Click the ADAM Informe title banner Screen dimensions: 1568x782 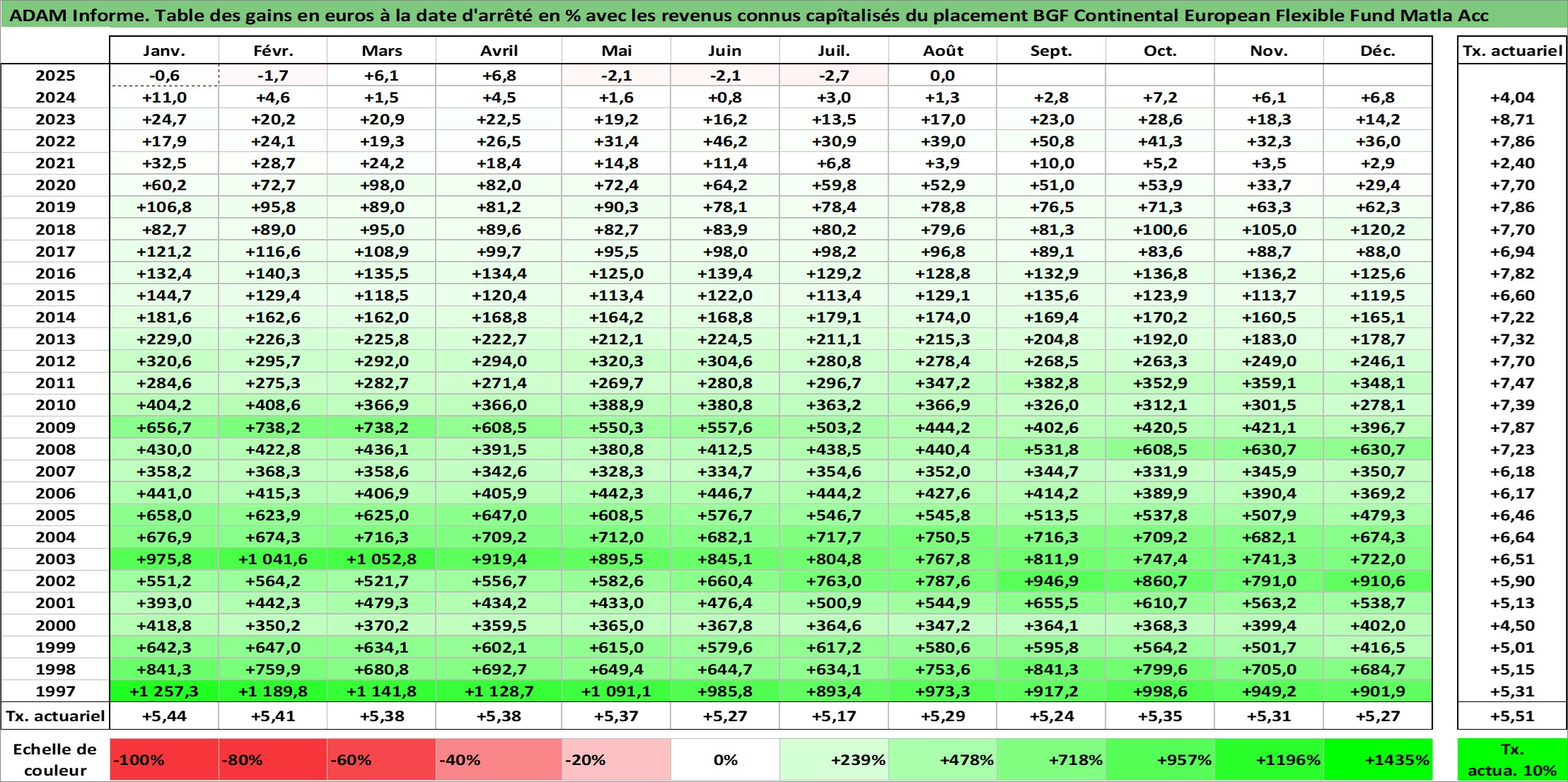pos(784,15)
